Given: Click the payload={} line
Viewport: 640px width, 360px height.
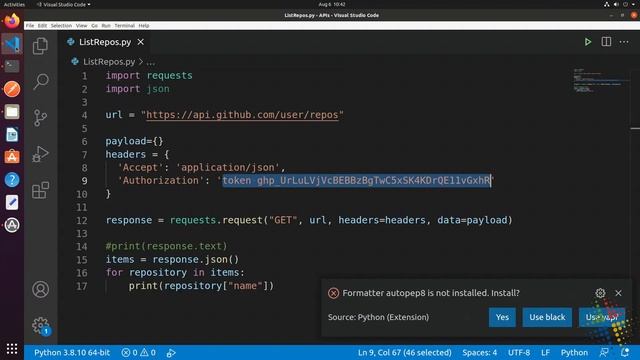Looking at the screenshot, I should [134, 141].
